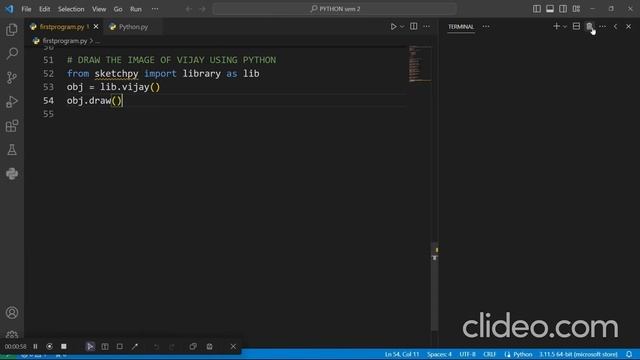
Task: Expand the run options dropdown arrow
Action: pyautogui.click(x=402, y=27)
